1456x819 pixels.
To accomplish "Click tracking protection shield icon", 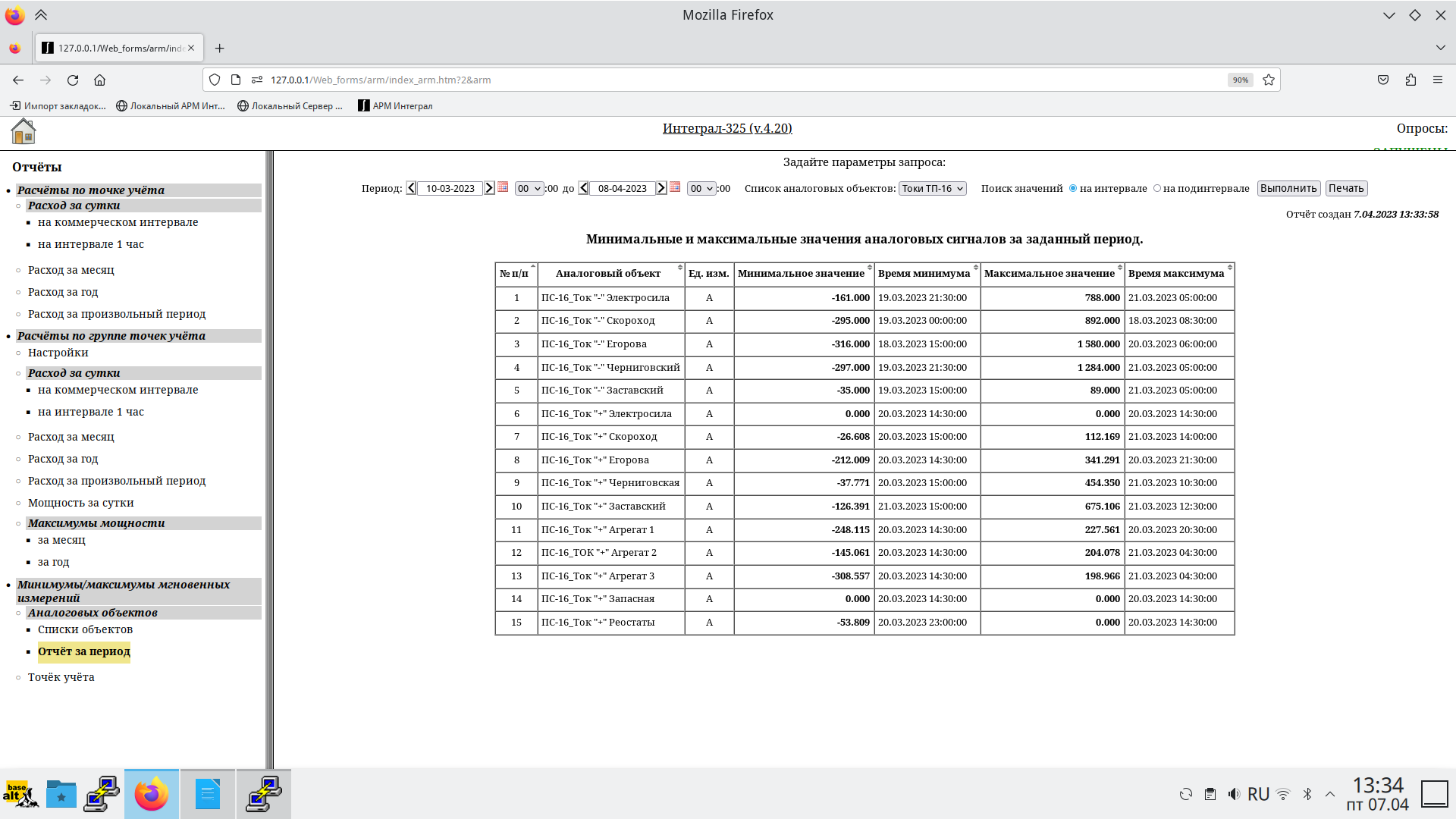I will coord(215,80).
